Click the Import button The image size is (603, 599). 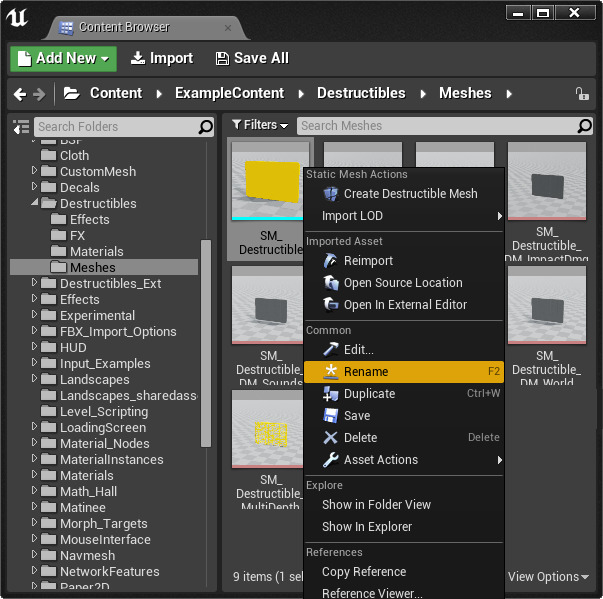click(x=162, y=59)
